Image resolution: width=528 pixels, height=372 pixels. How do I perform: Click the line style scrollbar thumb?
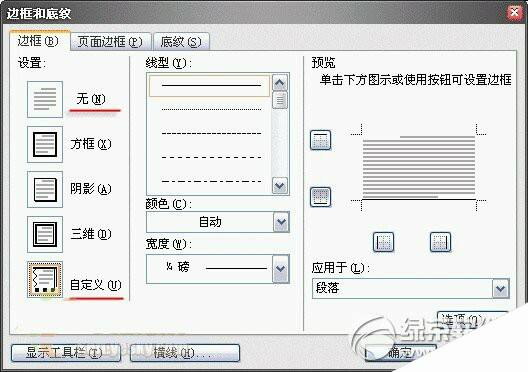tap(280, 100)
